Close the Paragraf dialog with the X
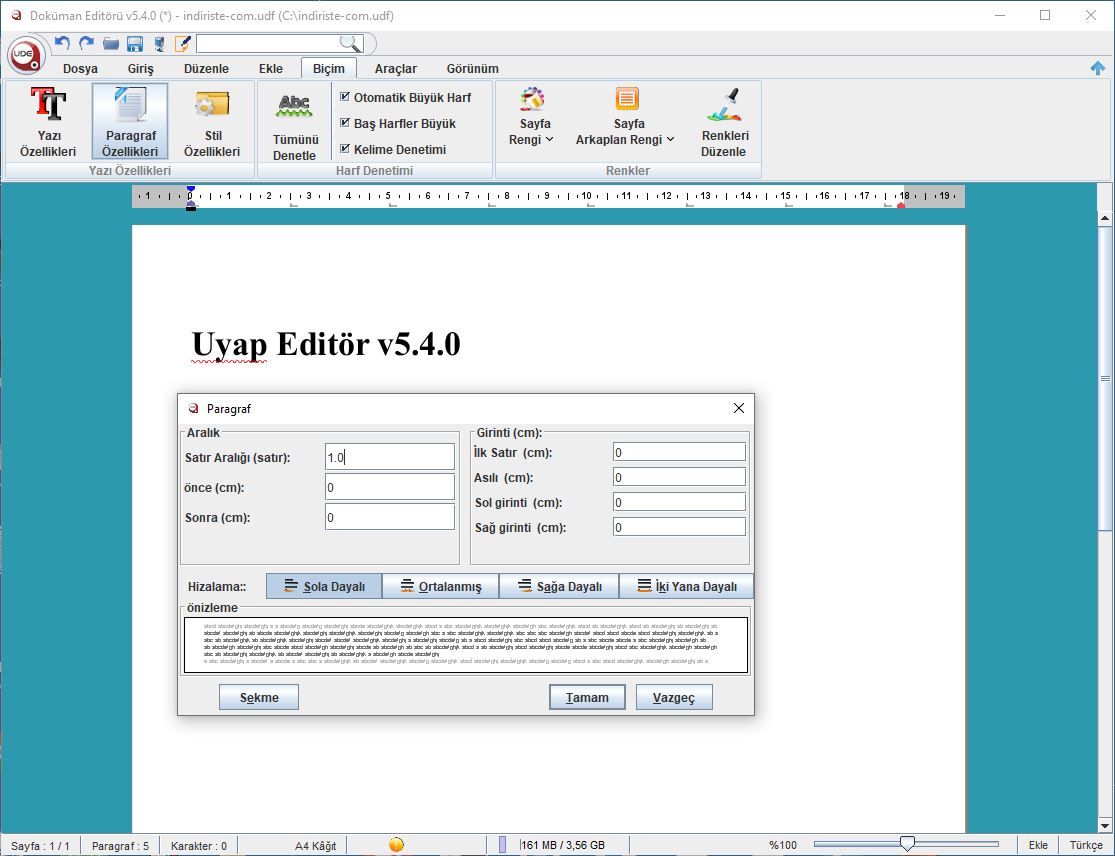 739,408
